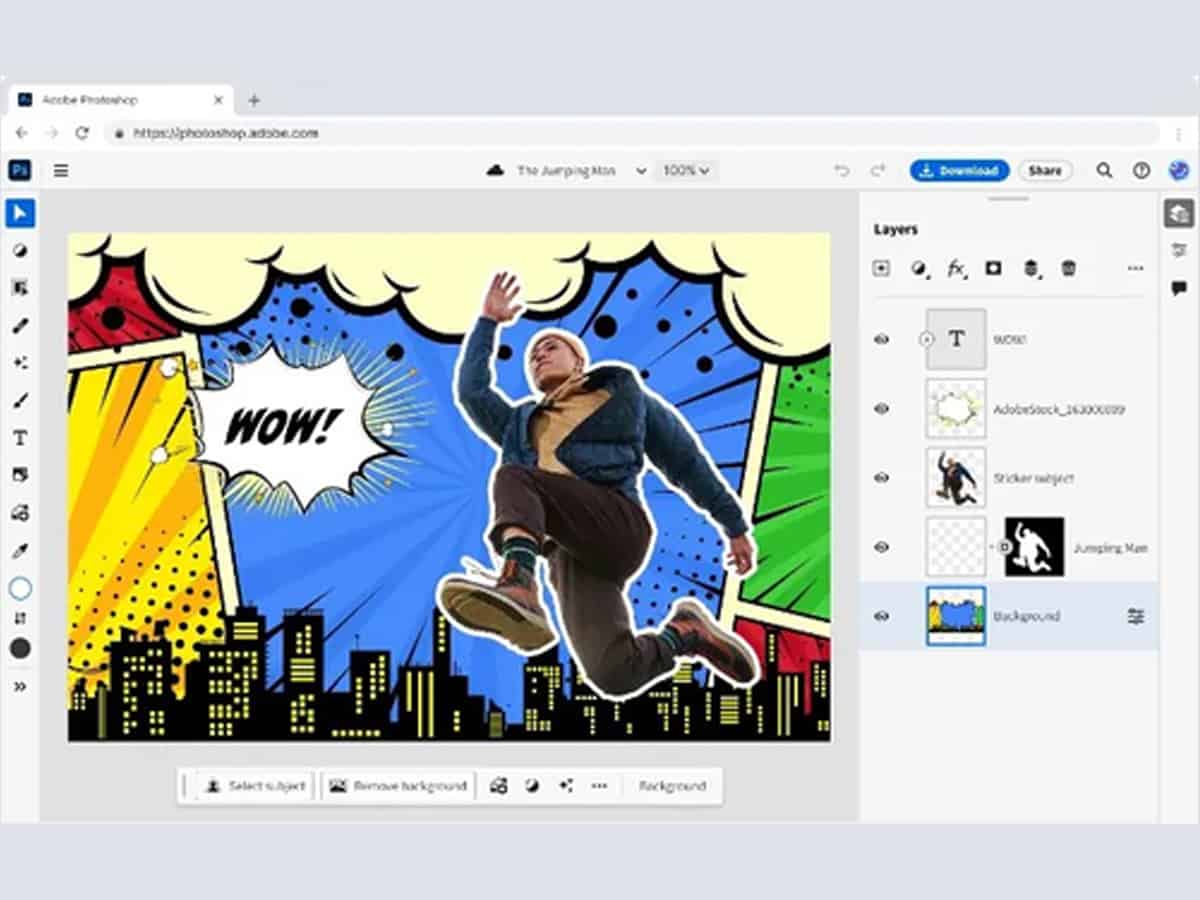Screen dimensions: 1200x900
Task: Click the Share button
Action: click(1045, 170)
